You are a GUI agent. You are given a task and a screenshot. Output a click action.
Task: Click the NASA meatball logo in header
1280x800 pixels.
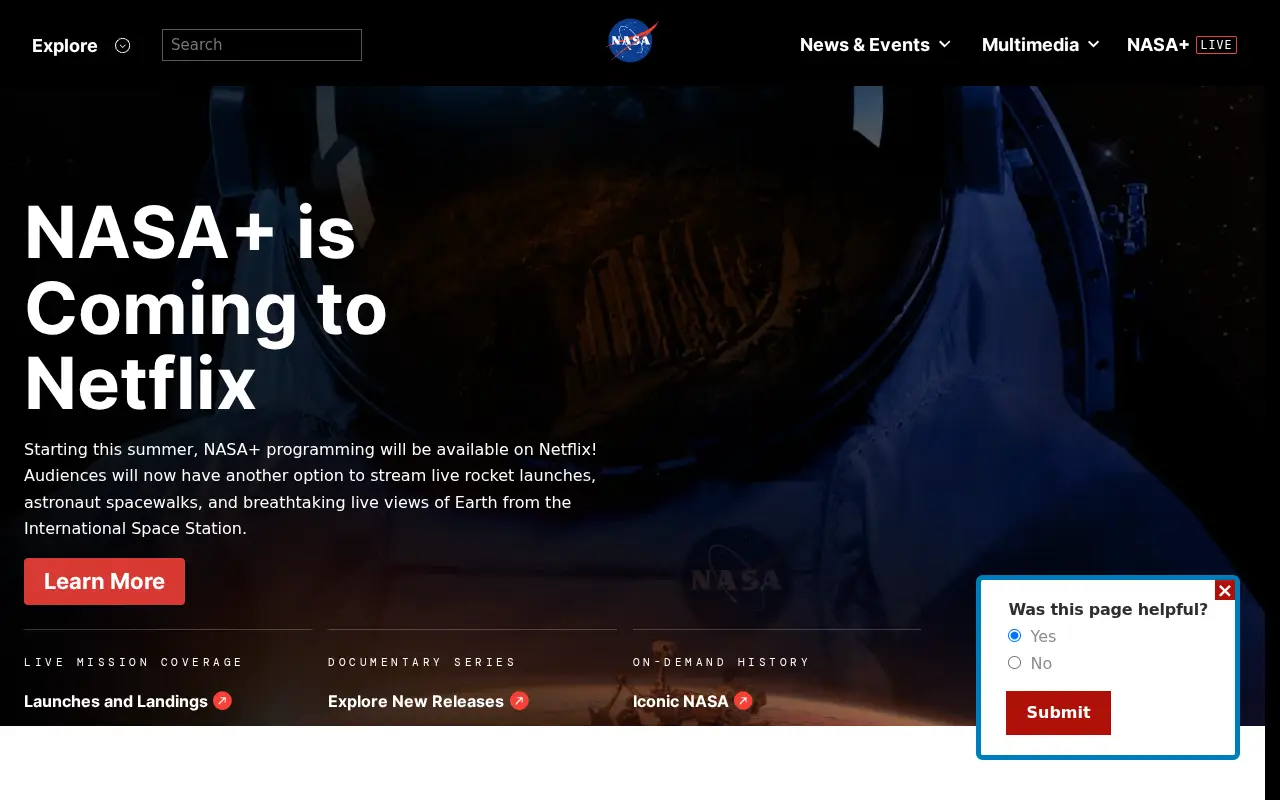click(632, 41)
